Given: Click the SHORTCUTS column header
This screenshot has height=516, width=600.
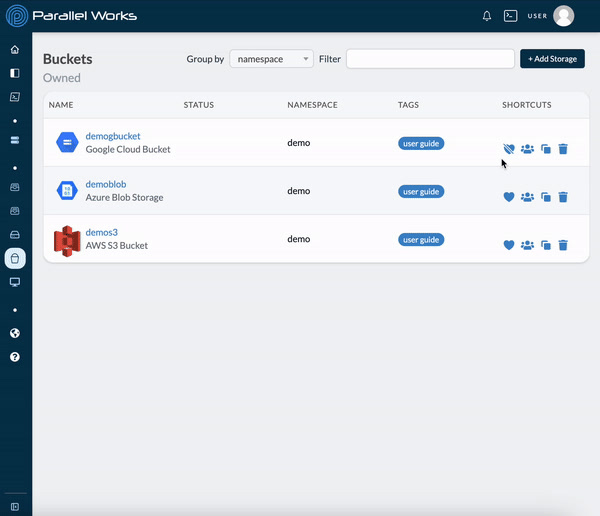Looking at the screenshot, I should click(x=527, y=105).
